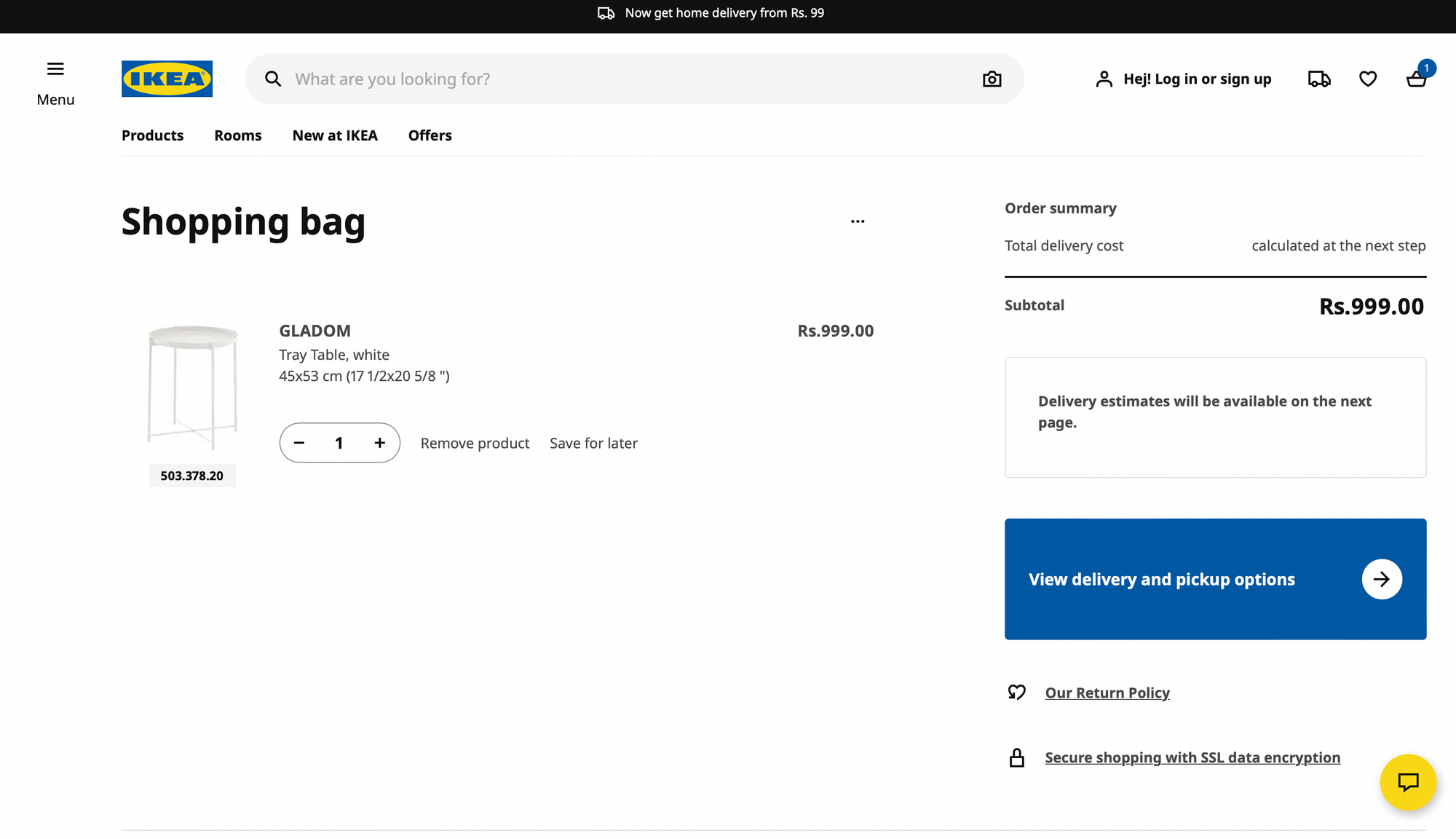Log in or sign up to your account

point(1182,79)
